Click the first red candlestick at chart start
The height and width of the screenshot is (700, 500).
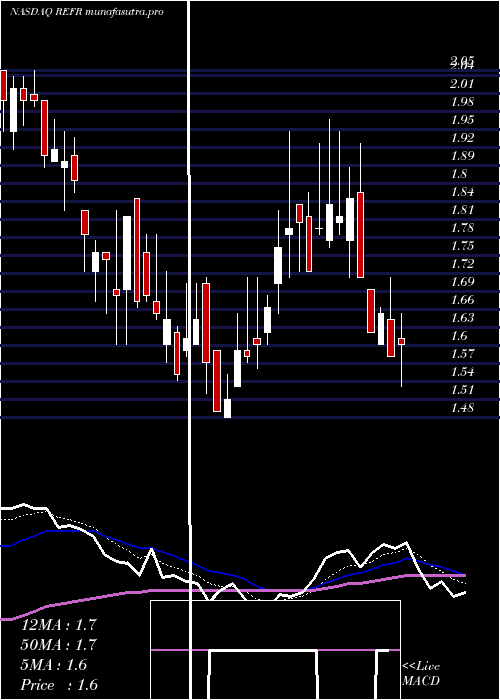click(3, 85)
